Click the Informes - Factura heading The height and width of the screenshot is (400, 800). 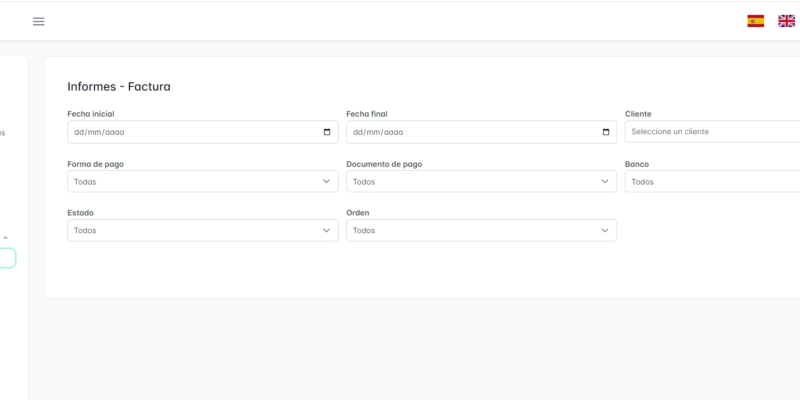(x=119, y=87)
